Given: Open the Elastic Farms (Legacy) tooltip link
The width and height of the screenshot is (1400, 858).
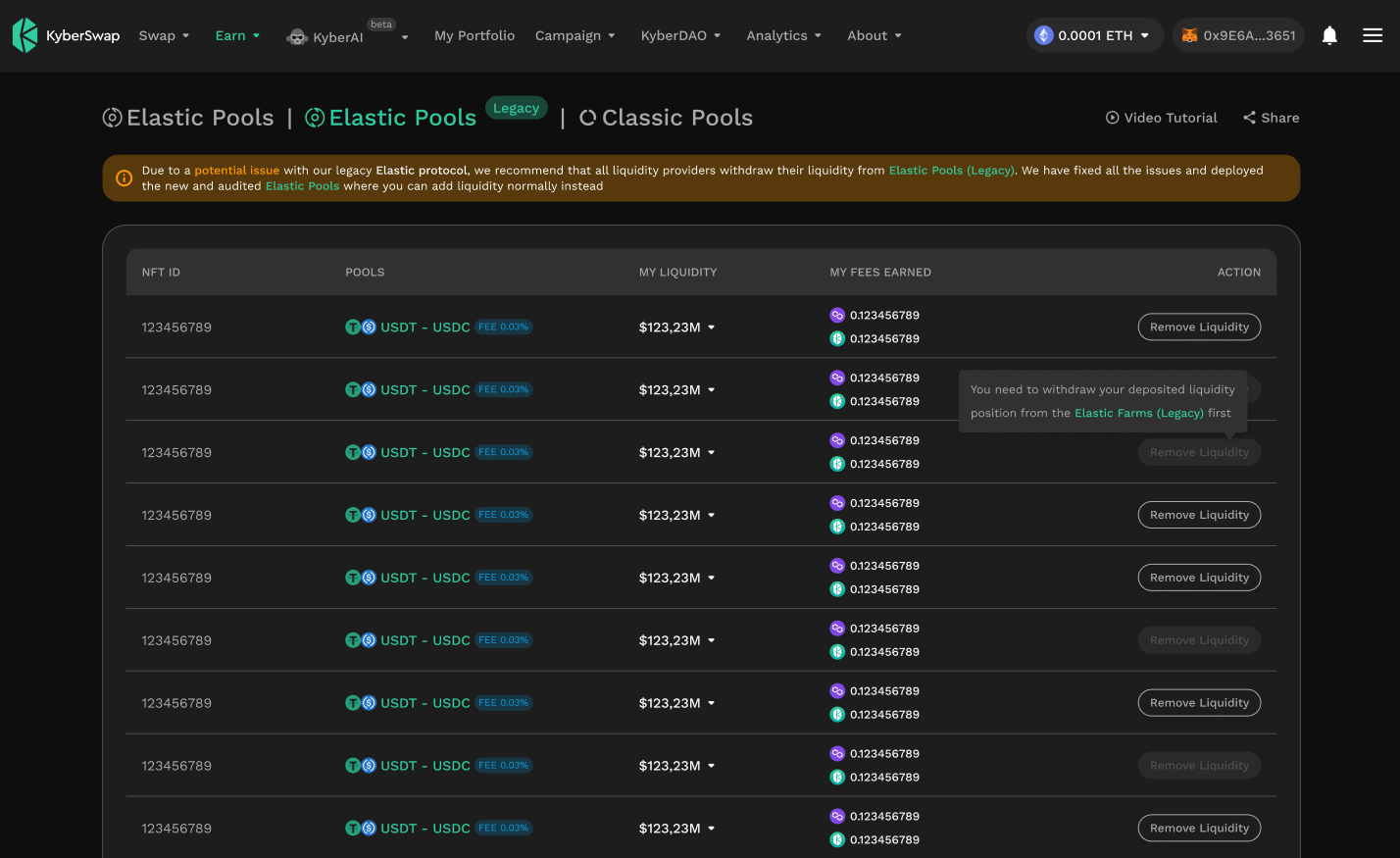Looking at the screenshot, I should (1139, 414).
